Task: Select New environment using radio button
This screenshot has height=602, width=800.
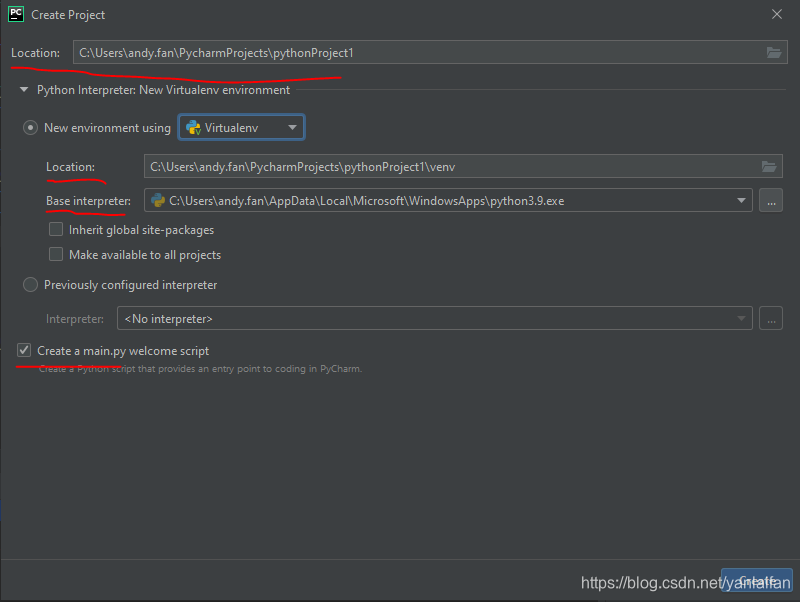Action: pos(30,128)
